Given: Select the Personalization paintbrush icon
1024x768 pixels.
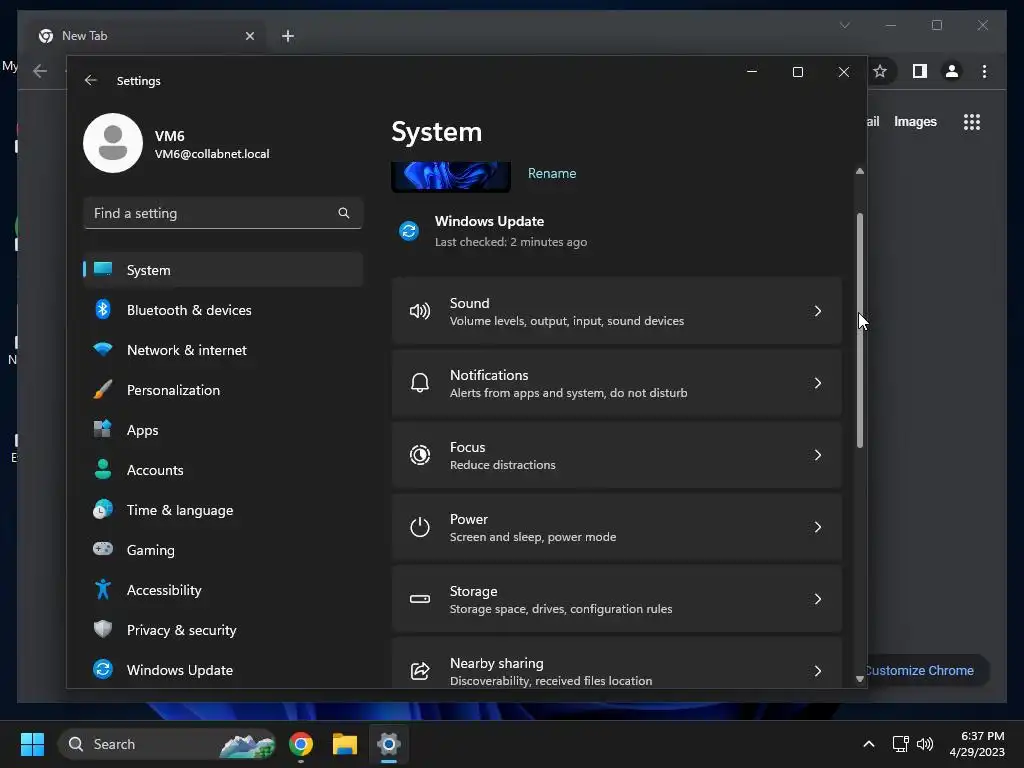Looking at the screenshot, I should 103,390.
